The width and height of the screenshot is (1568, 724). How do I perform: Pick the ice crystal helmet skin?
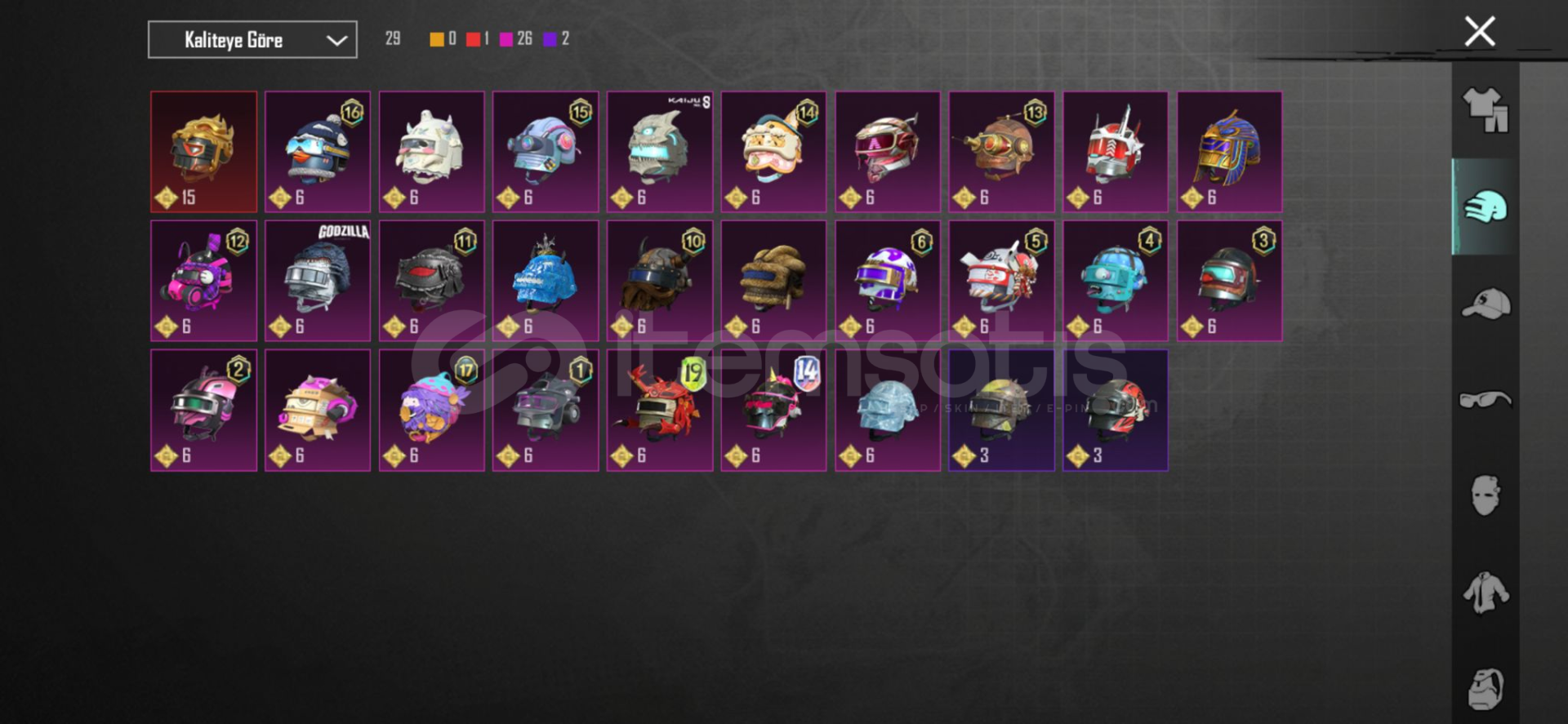coord(888,411)
